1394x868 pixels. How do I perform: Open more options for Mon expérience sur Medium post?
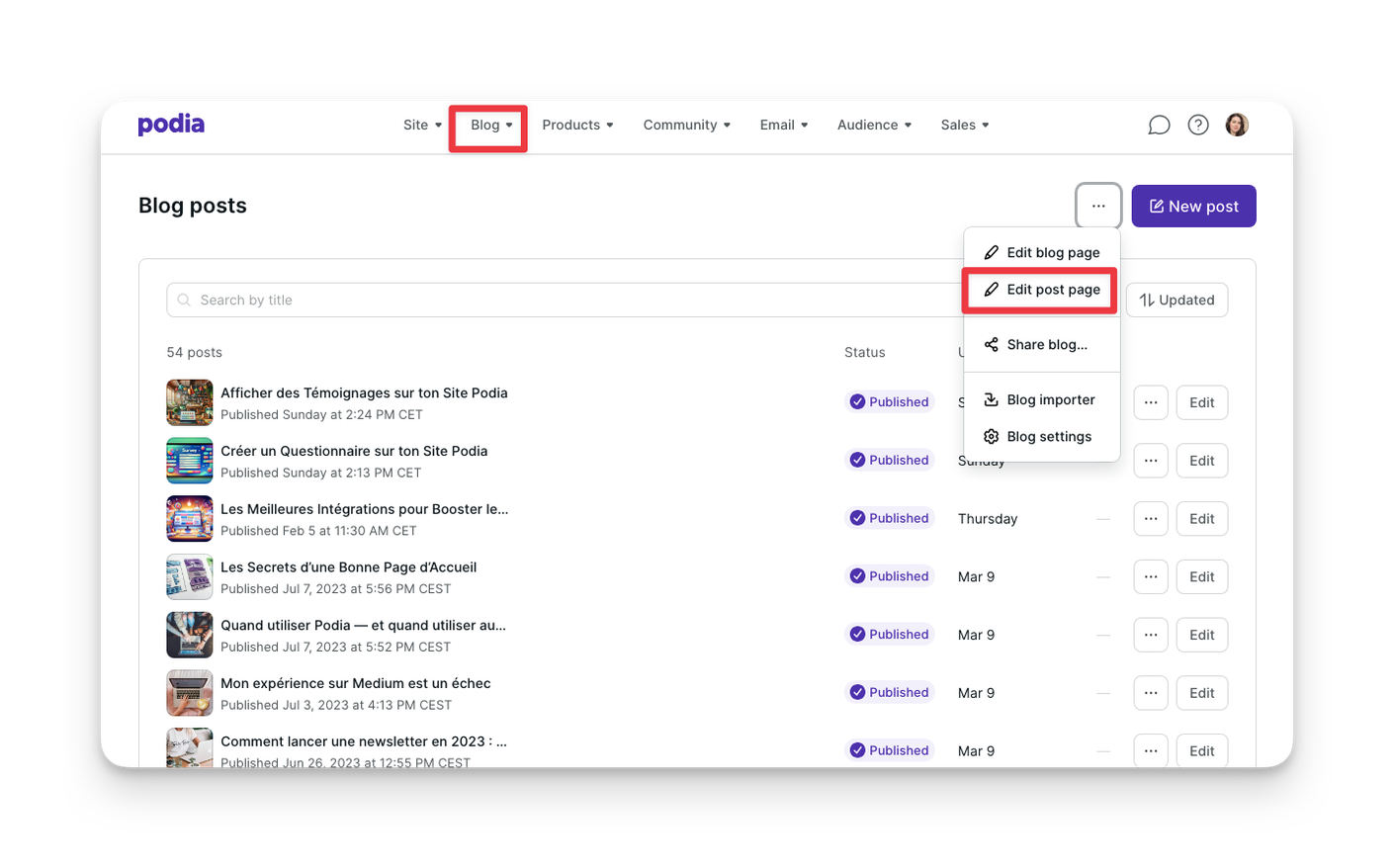(x=1151, y=693)
